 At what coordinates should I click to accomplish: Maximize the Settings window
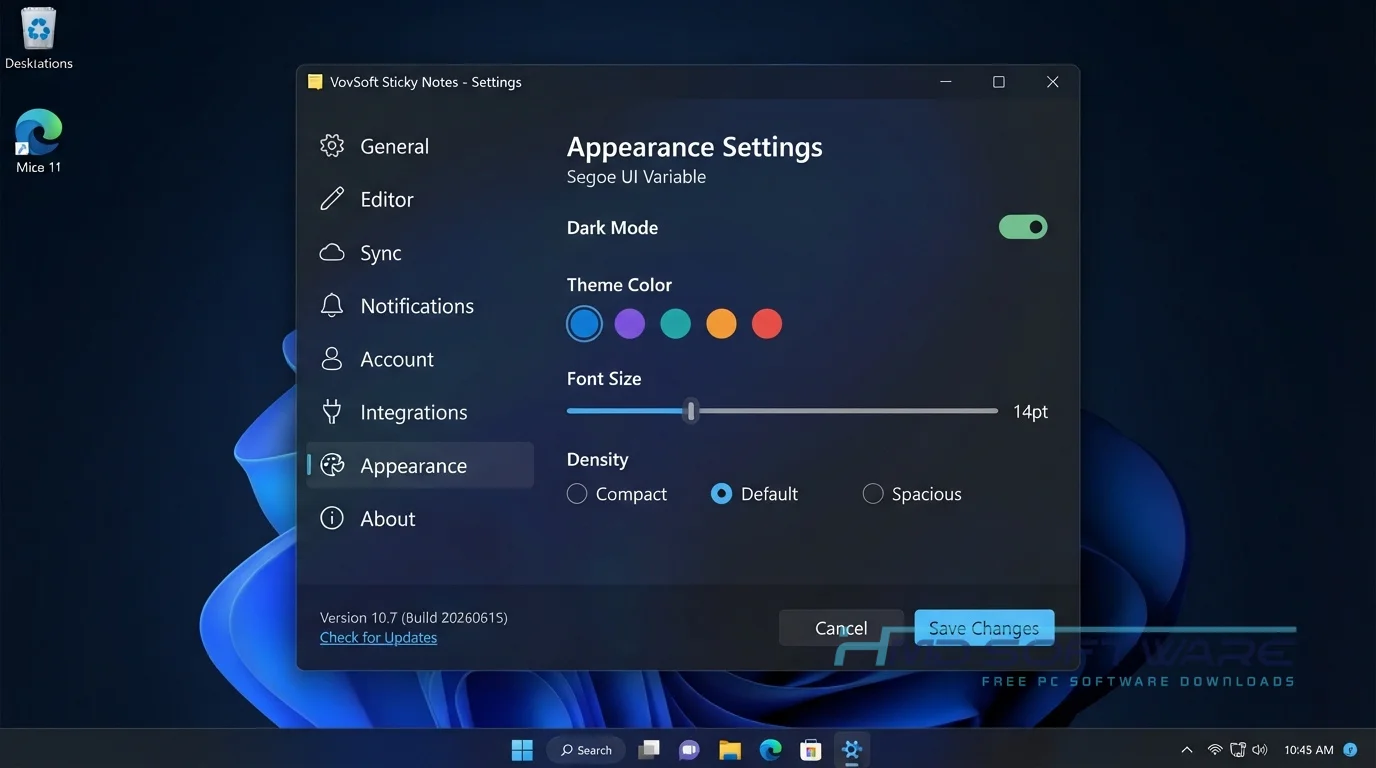tap(998, 82)
